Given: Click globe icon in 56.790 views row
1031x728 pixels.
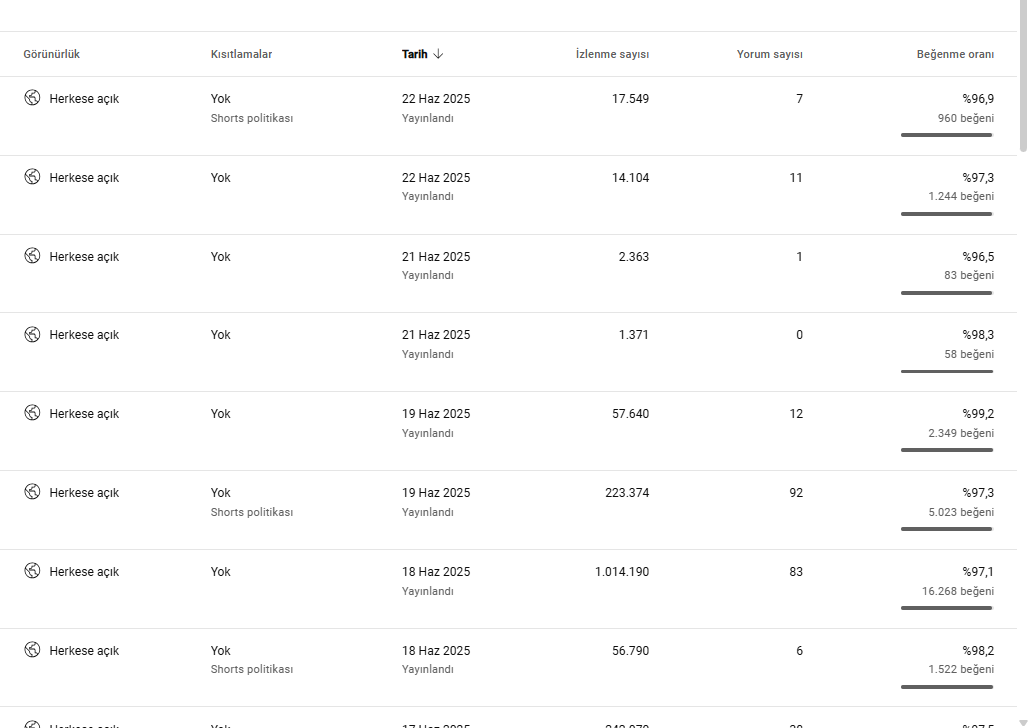Looking at the screenshot, I should pos(32,649).
